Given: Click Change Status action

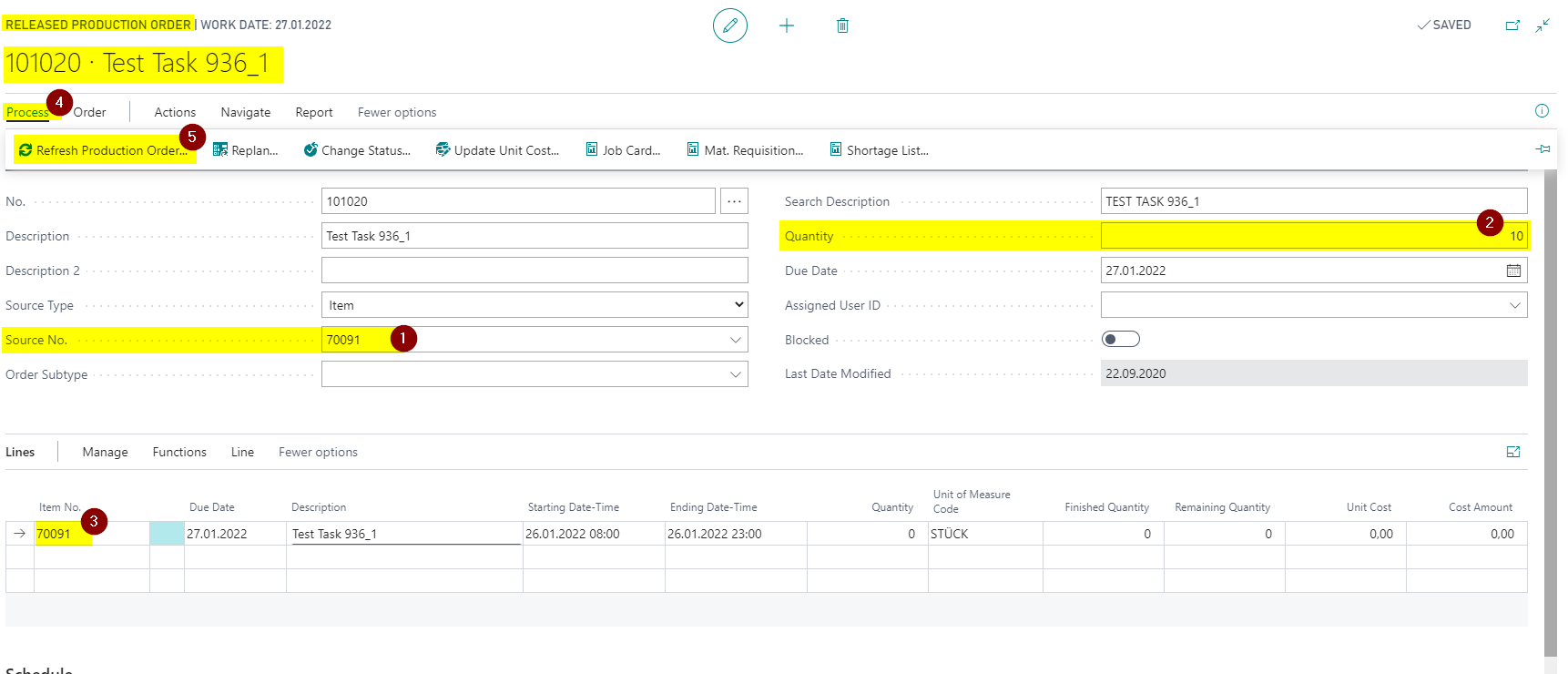Looking at the screenshot, I should (x=357, y=150).
